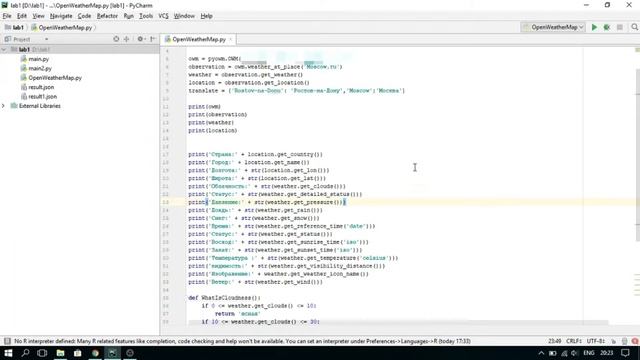Hide the Project tool window icon
This screenshot has height=360, width=640.
point(153,39)
